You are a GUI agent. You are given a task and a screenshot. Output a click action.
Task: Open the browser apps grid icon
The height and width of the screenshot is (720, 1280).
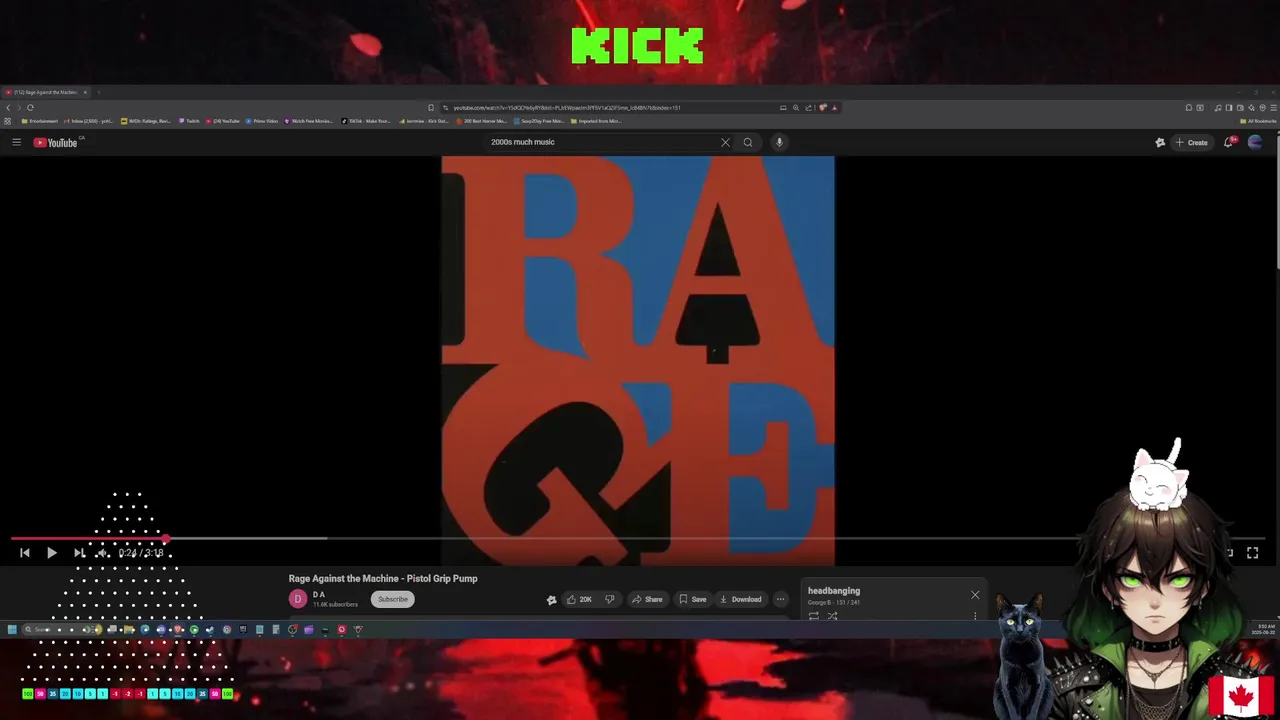[8, 121]
